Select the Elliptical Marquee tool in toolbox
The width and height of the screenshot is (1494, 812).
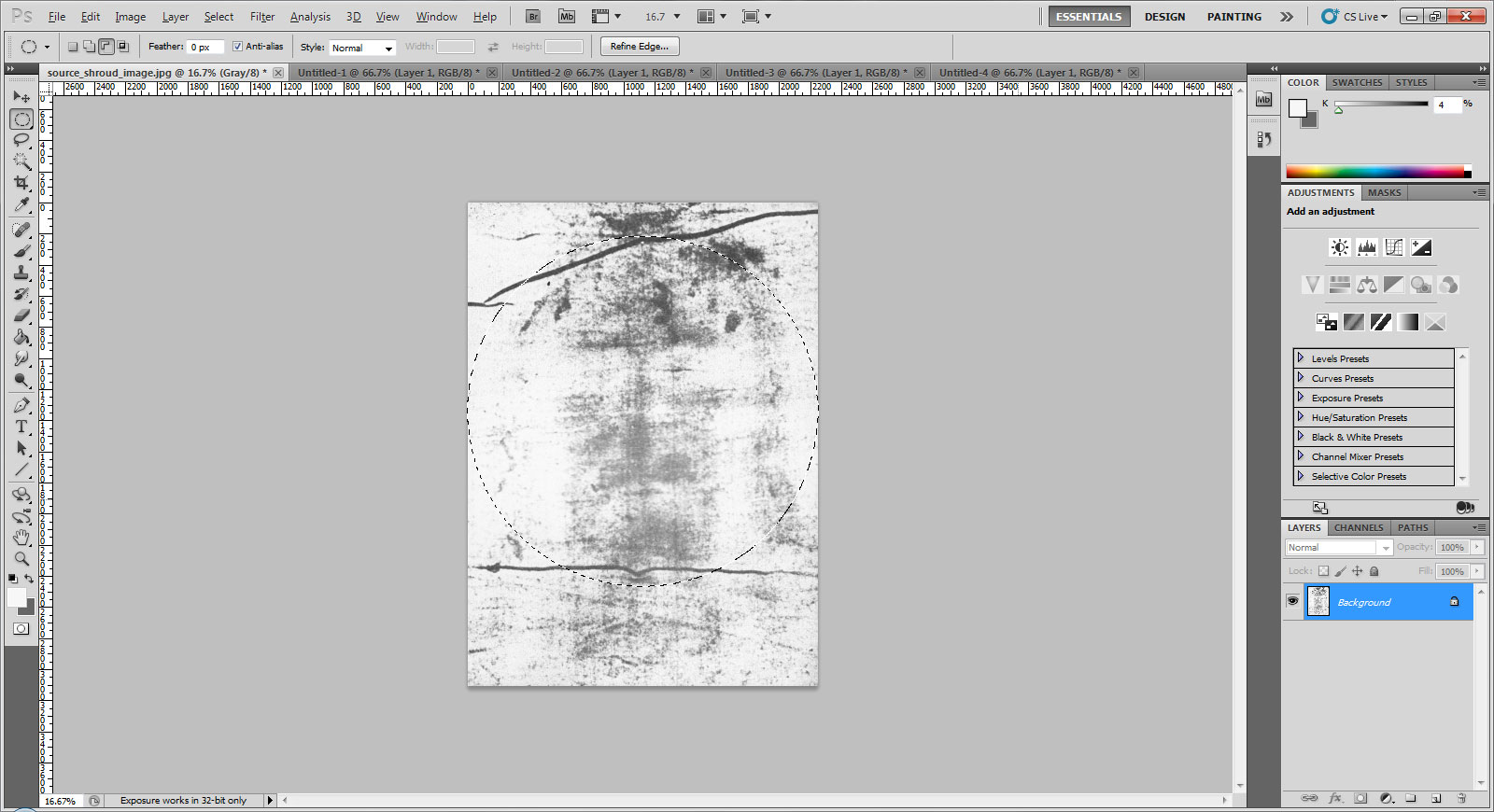(21, 119)
